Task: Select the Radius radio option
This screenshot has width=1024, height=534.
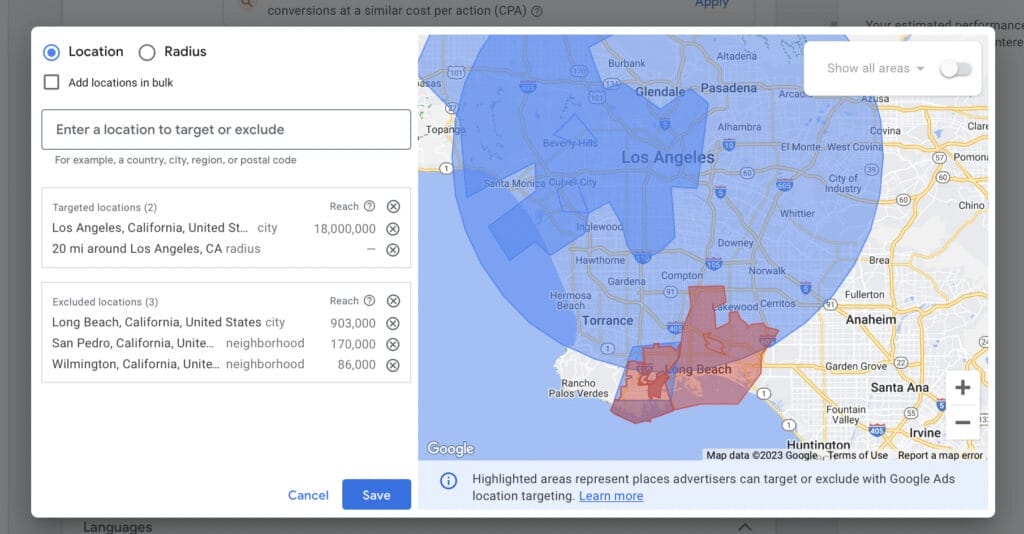Action: pos(147,52)
